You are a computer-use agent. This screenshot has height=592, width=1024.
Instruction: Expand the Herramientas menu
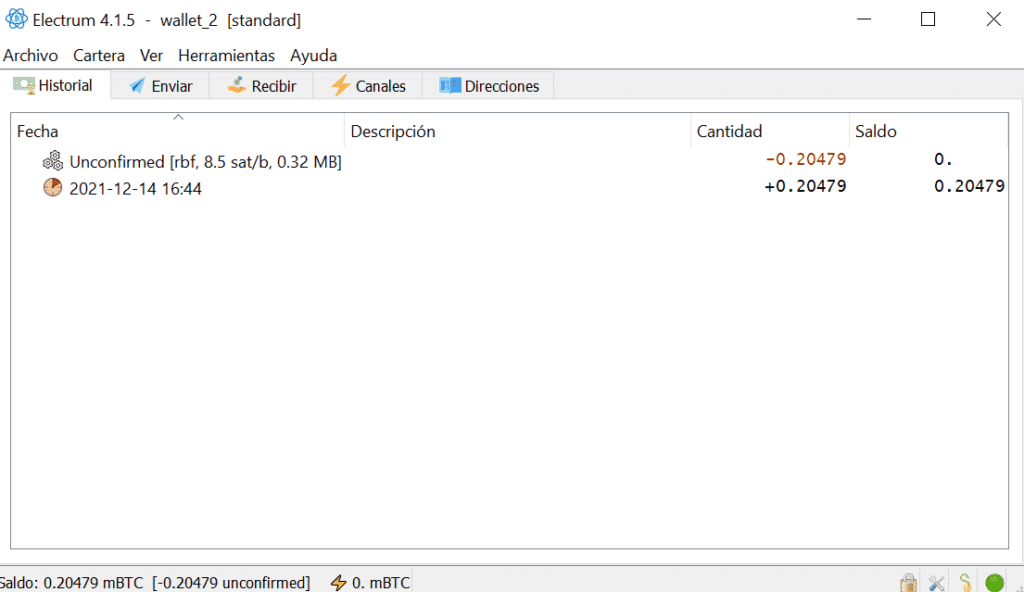[226, 56]
